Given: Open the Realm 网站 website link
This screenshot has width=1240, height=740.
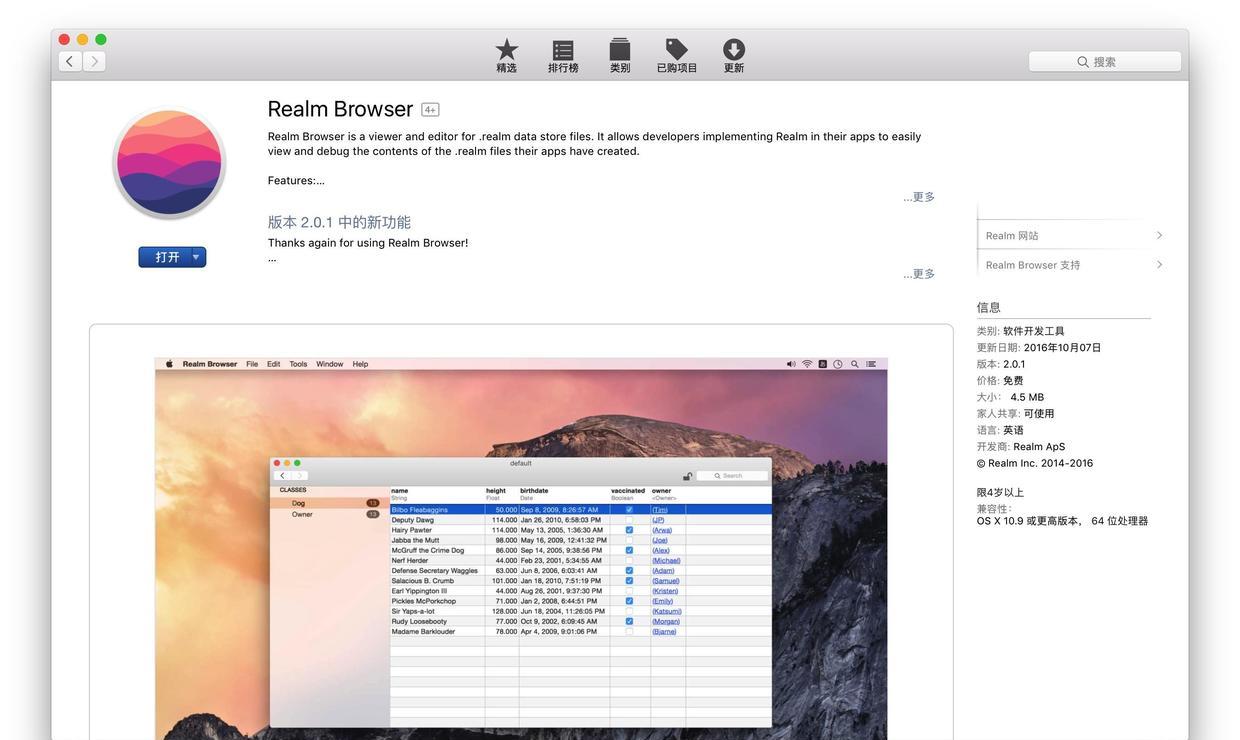Looking at the screenshot, I should pos(1012,236).
